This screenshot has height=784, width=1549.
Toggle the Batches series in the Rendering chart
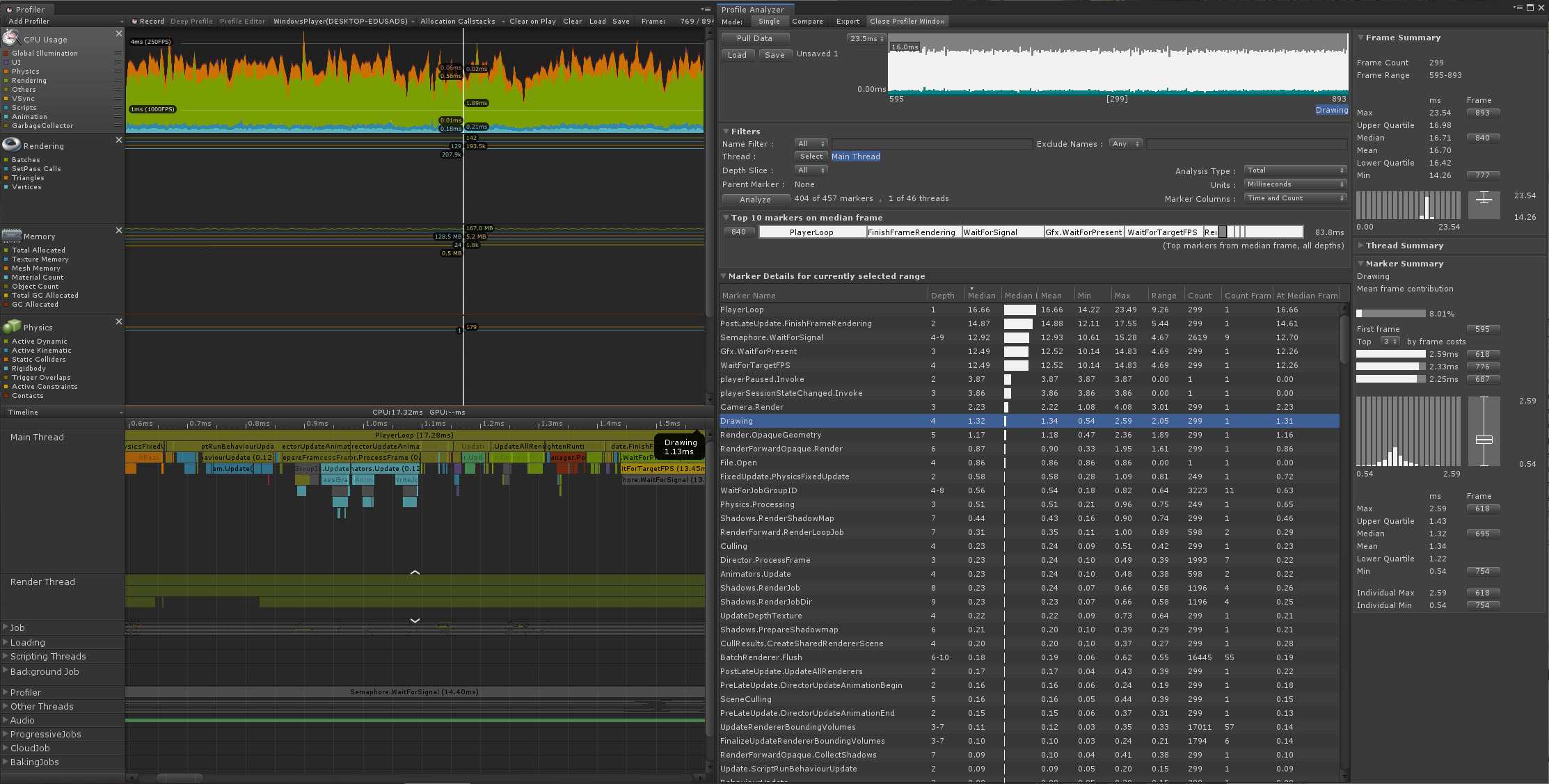click(26, 159)
